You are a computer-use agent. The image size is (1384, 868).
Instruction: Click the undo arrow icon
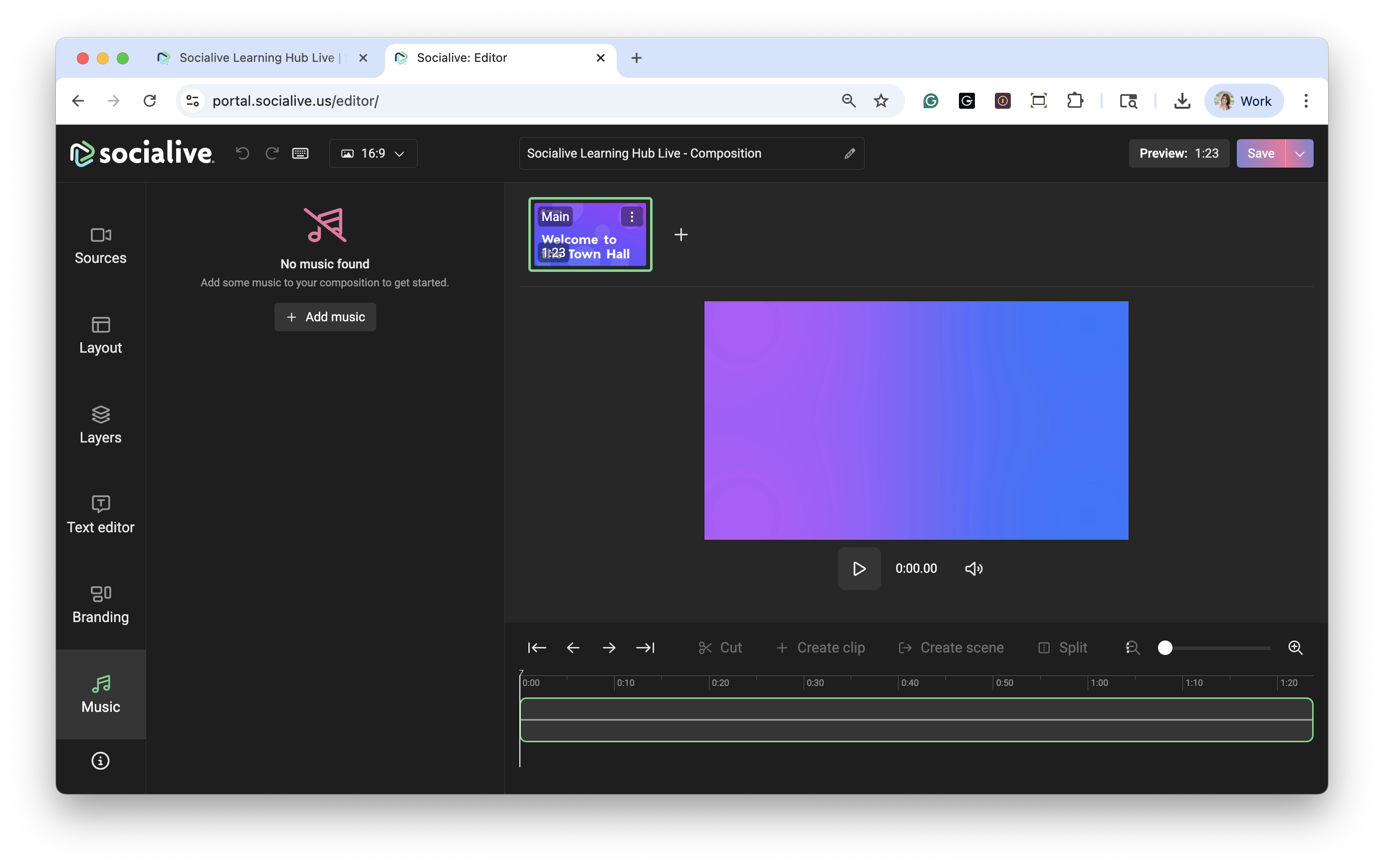click(x=242, y=153)
